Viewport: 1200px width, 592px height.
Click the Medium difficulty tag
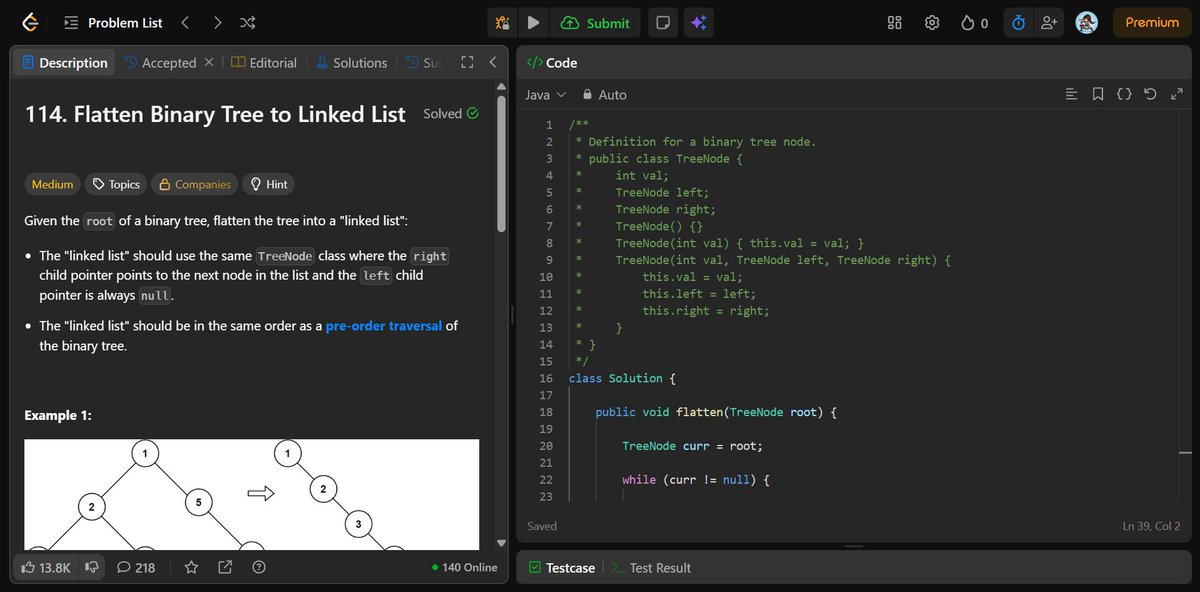click(52, 184)
